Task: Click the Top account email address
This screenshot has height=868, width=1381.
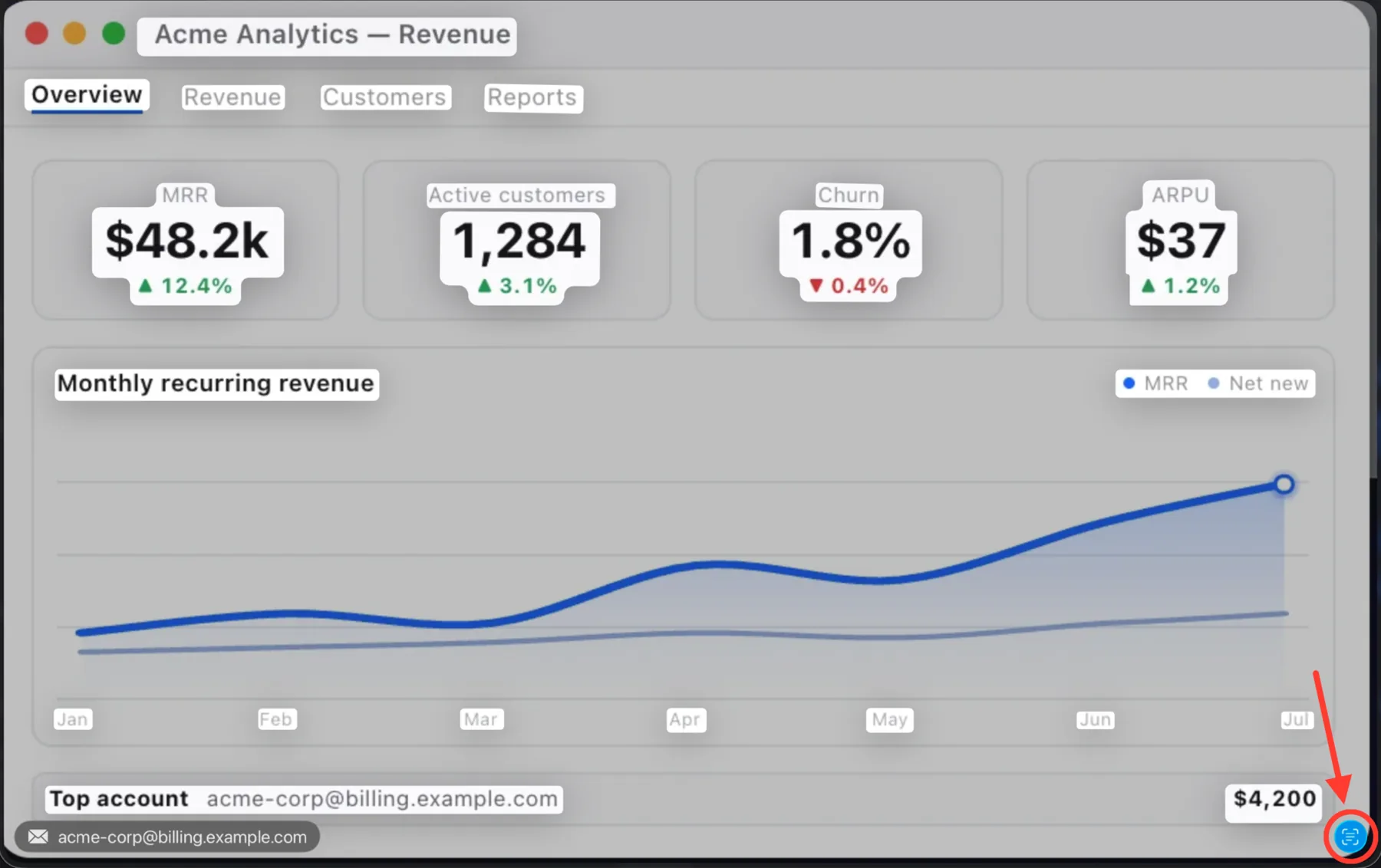Action: [x=382, y=799]
